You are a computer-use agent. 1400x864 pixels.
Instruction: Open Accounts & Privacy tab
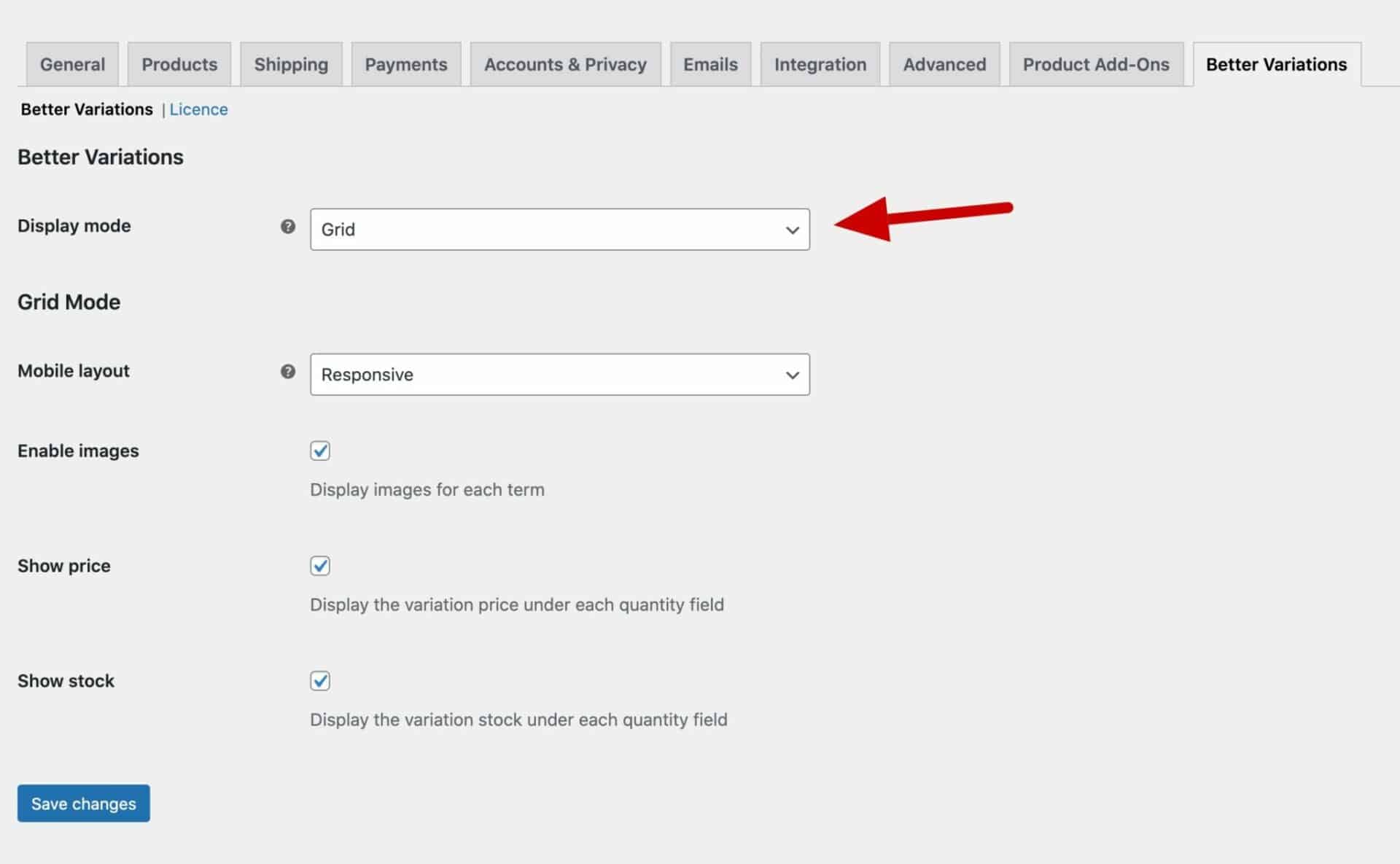pyautogui.click(x=565, y=64)
